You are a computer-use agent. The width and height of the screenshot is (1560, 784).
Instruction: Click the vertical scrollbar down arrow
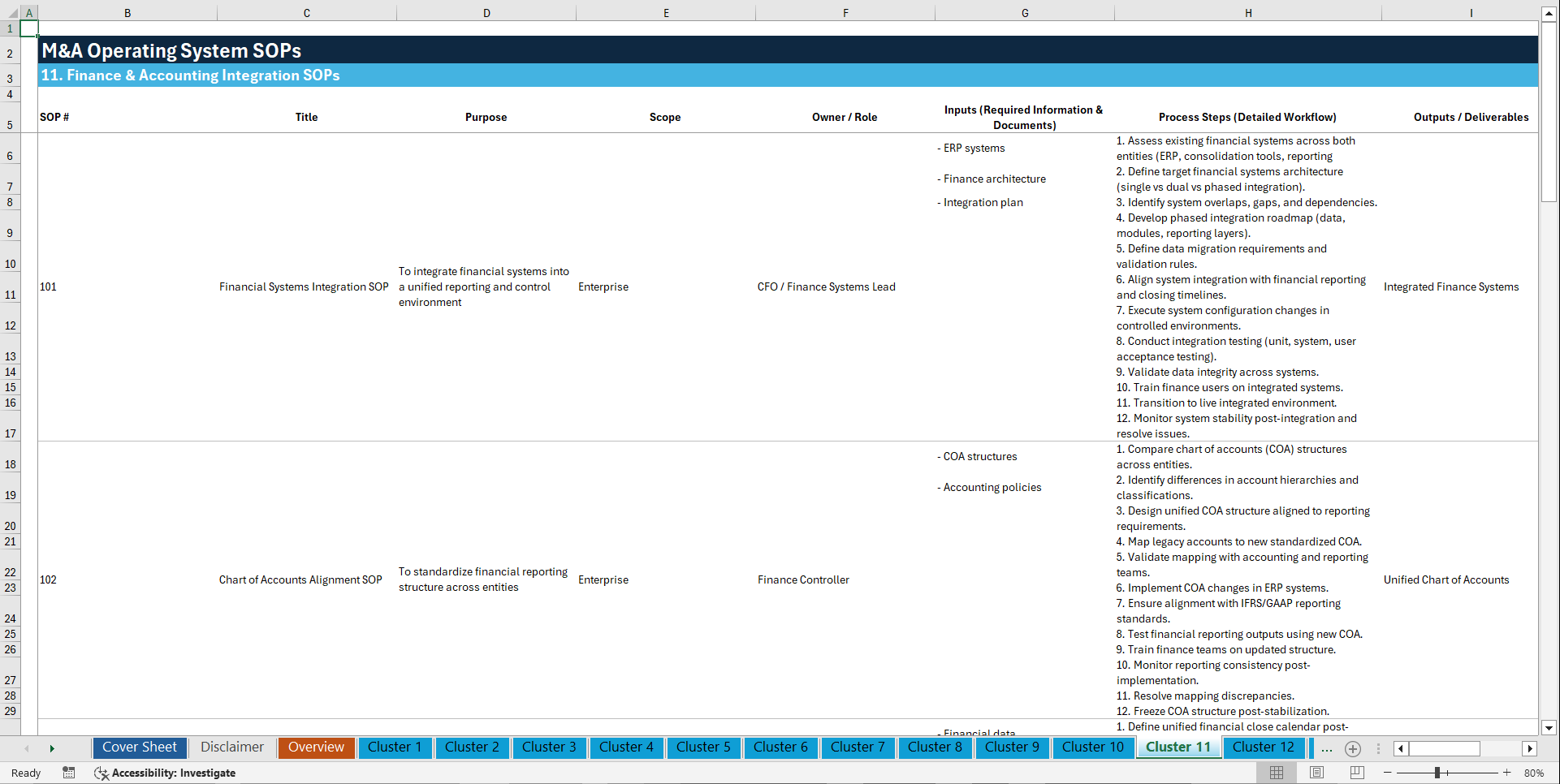click(x=1549, y=728)
